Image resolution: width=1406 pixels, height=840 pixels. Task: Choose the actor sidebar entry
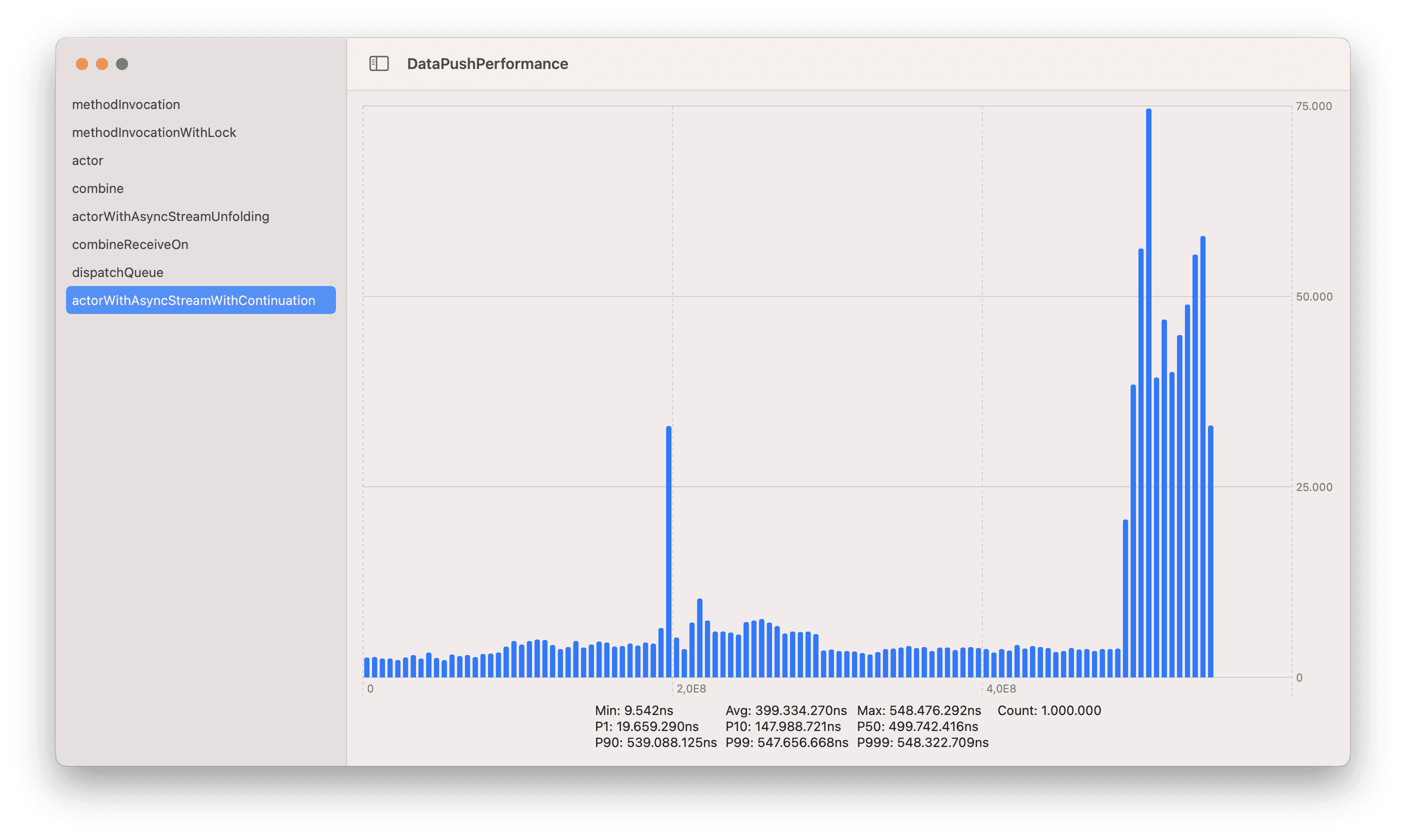tap(87, 161)
